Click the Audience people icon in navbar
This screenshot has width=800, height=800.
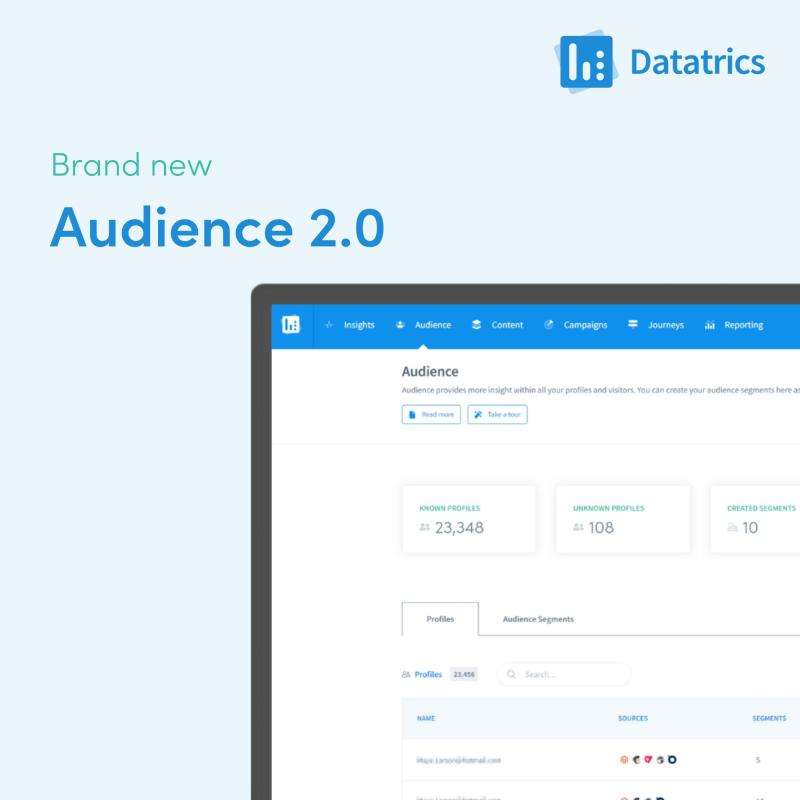(400, 324)
